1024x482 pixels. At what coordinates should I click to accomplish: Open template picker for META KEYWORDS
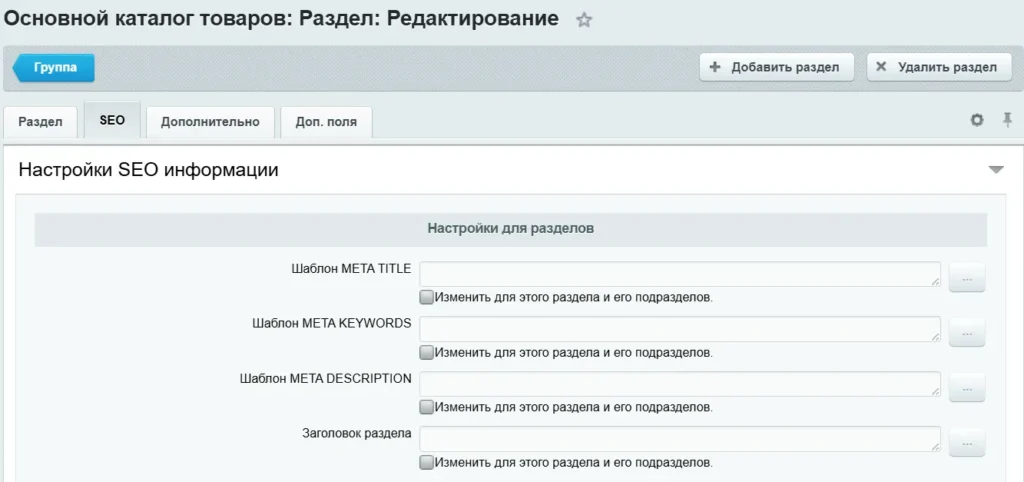[966, 334]
